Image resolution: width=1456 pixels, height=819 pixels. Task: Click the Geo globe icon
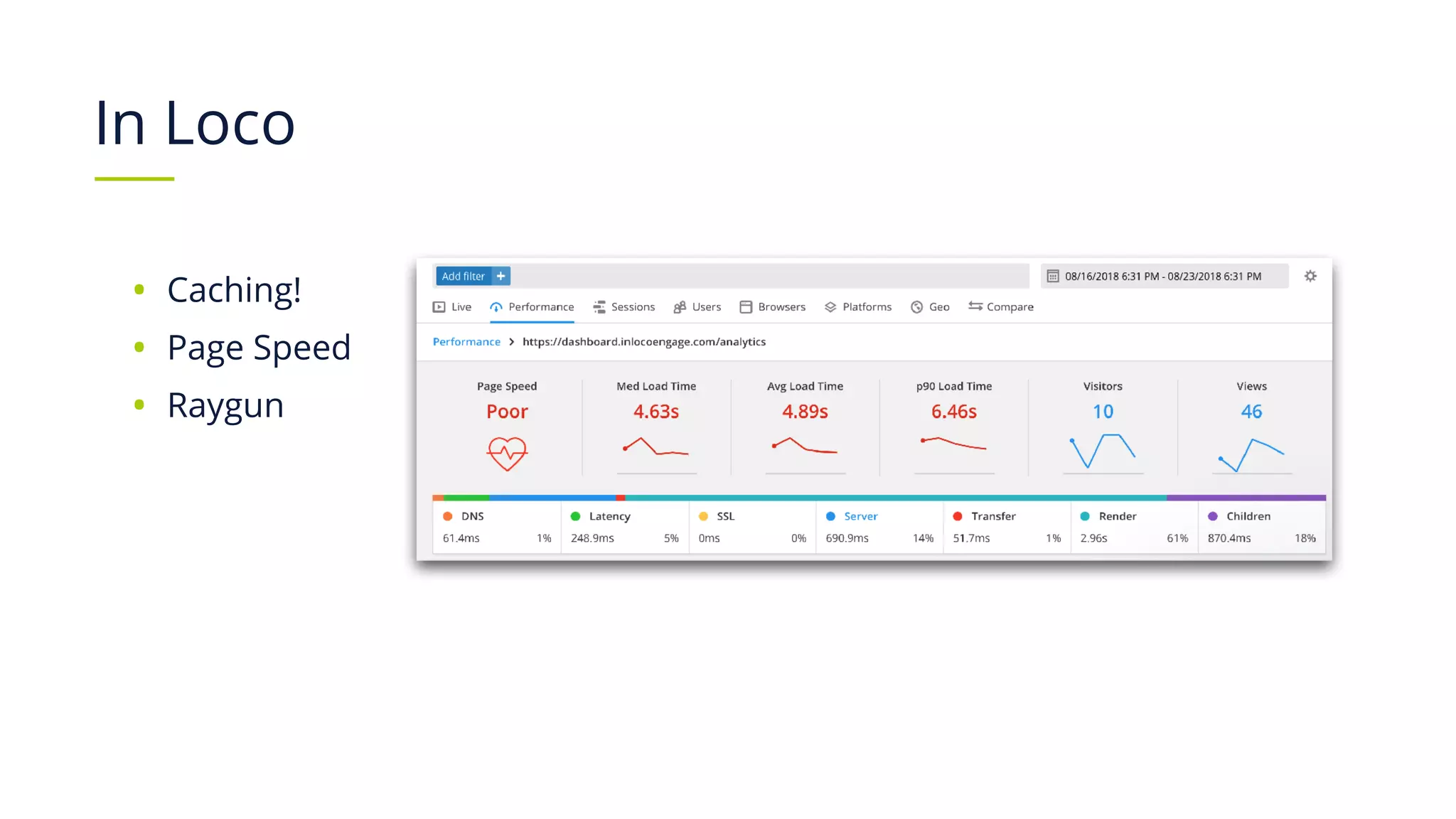point(916,307)
